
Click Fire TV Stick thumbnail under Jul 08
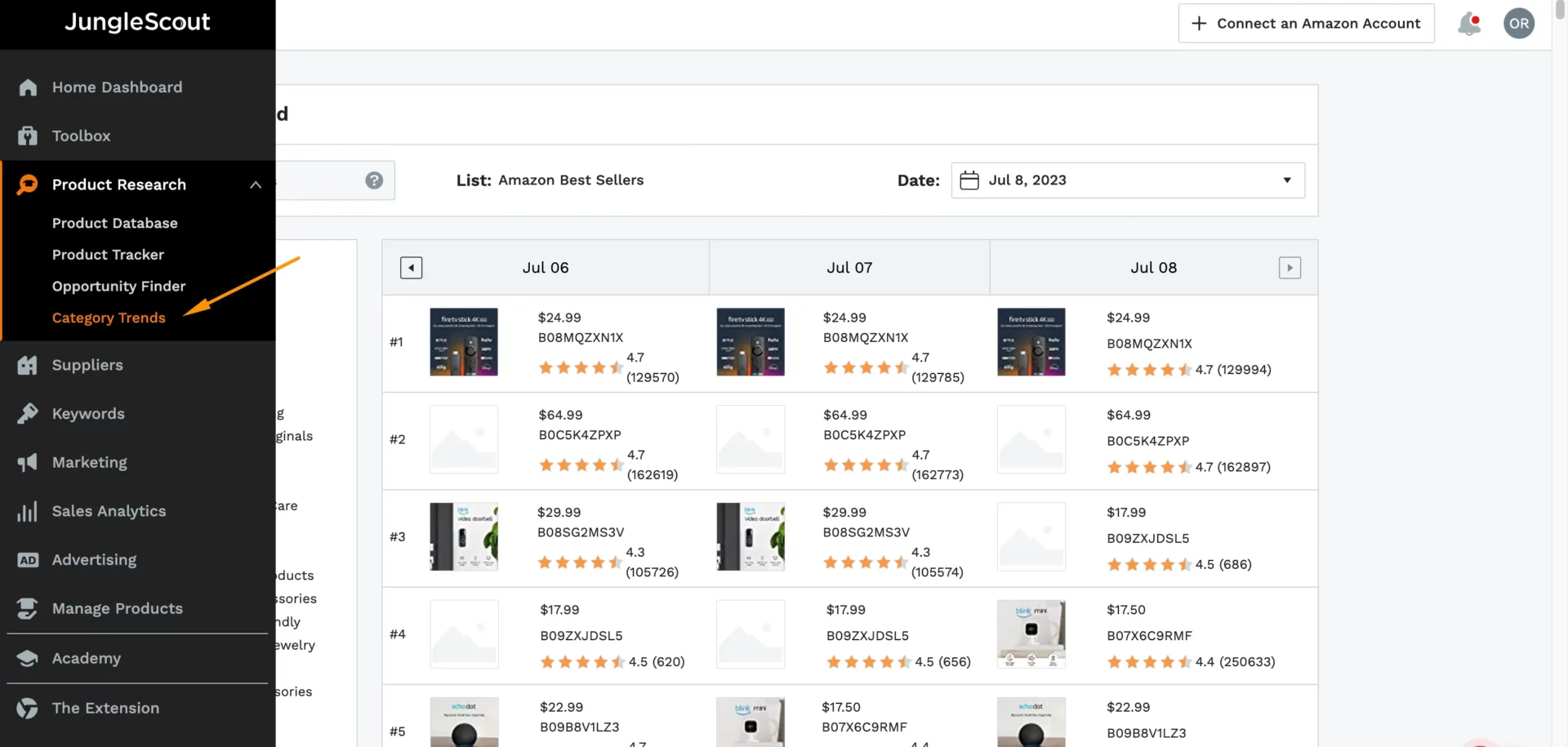tap(1031, 342)
